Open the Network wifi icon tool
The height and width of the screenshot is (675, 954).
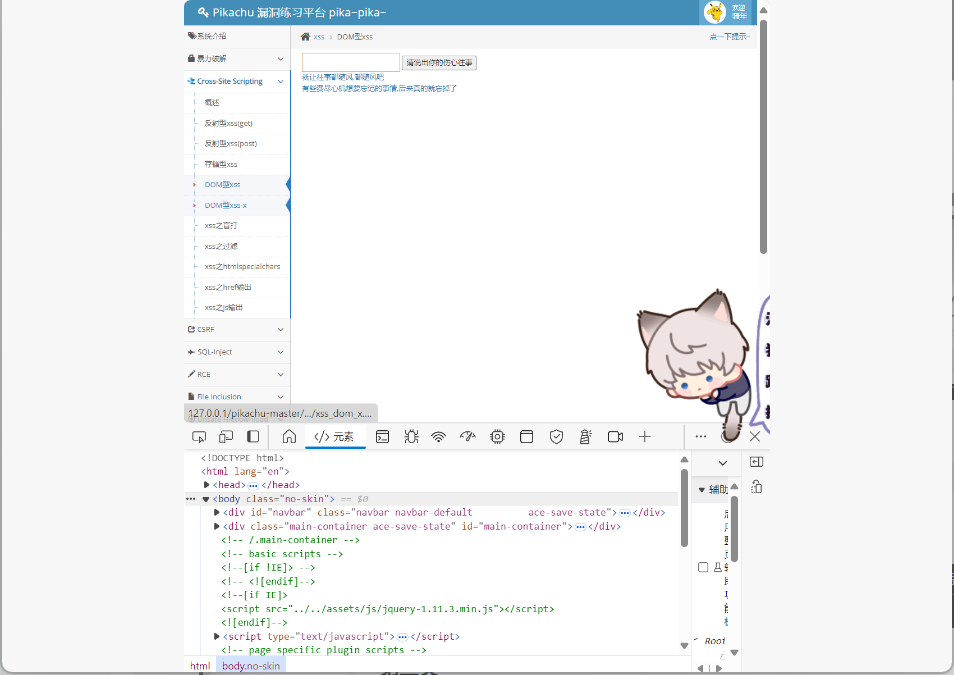point(439,436)
